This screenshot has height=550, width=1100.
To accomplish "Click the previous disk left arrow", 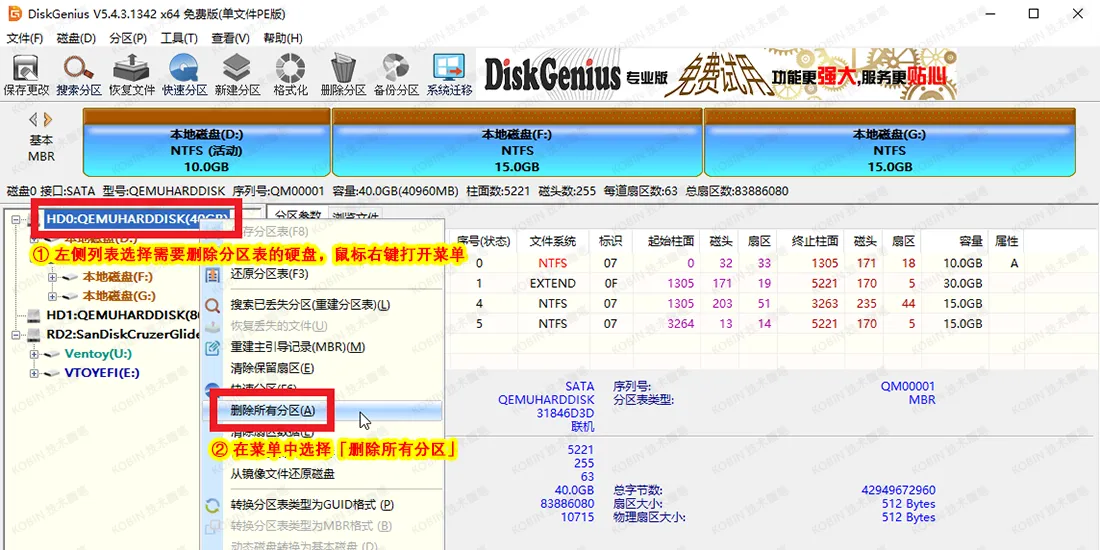I will point(32,119).
